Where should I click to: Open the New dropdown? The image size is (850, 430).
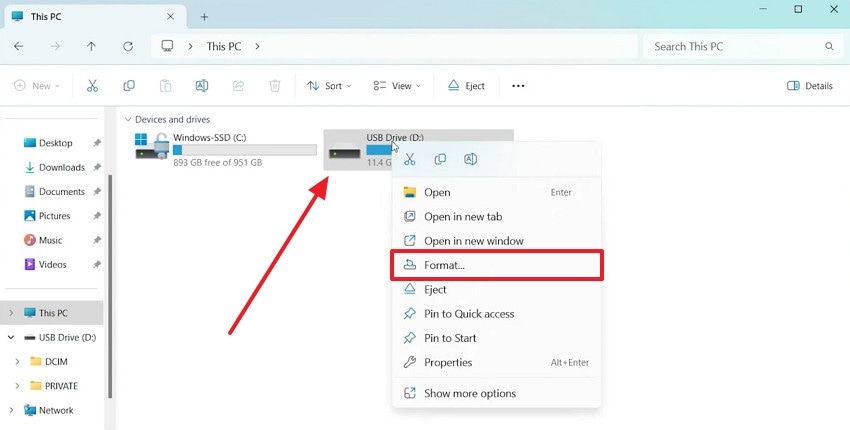[x=37, y=86]
